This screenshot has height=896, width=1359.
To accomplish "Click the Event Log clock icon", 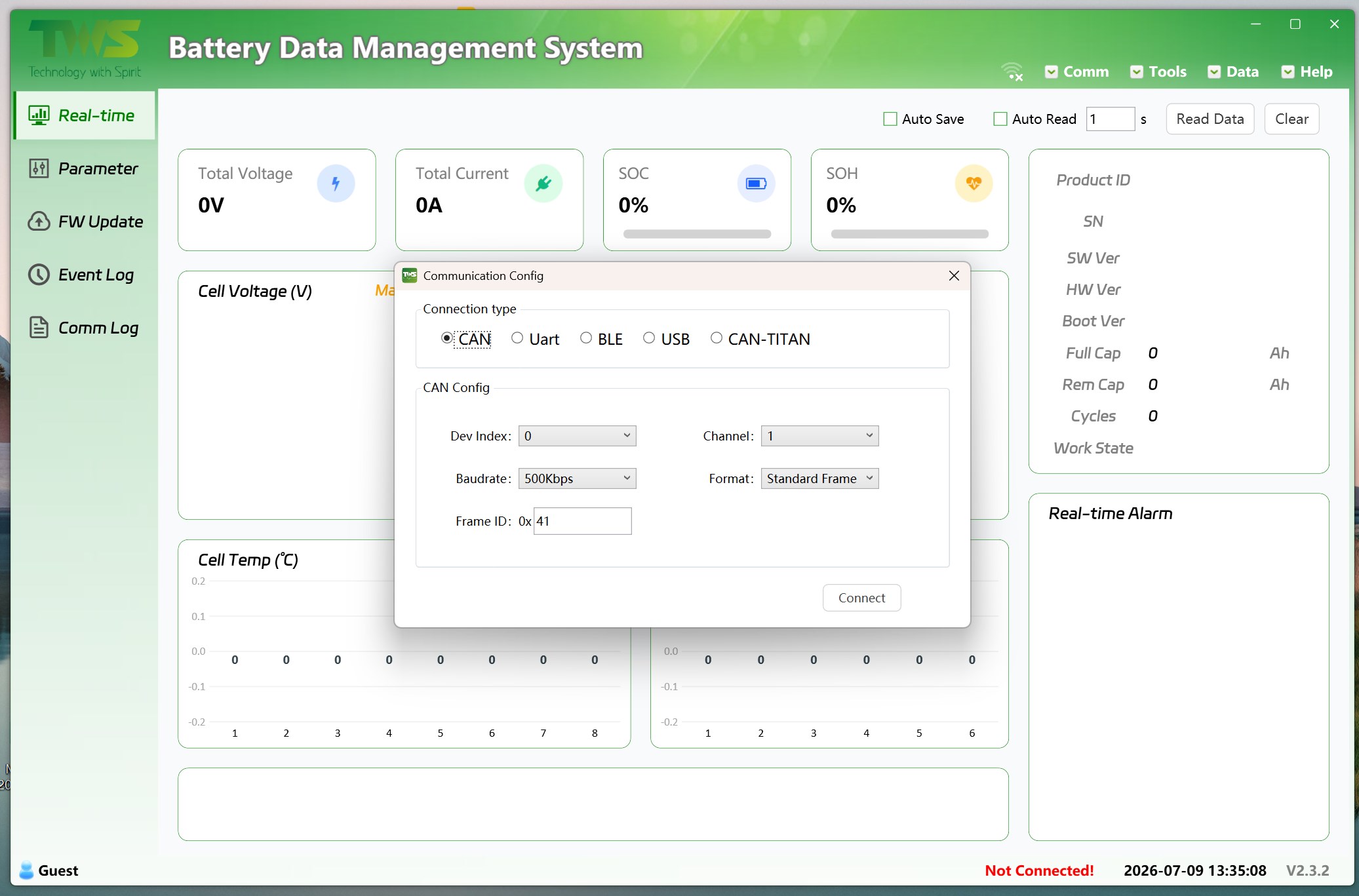I will coord(39,275).
